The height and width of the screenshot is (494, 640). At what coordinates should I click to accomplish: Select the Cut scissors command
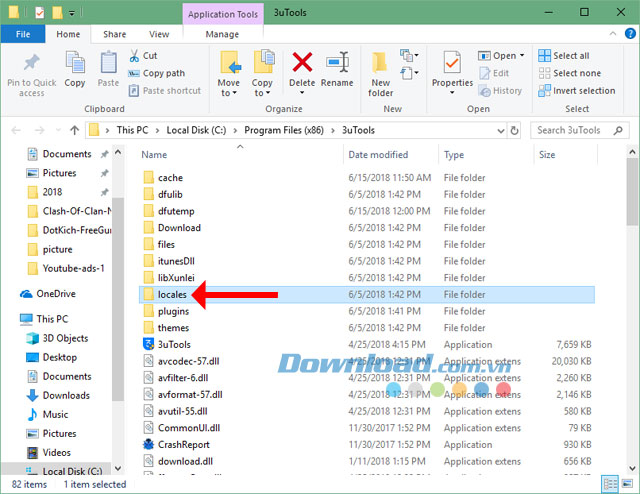[x=143, y=56]
